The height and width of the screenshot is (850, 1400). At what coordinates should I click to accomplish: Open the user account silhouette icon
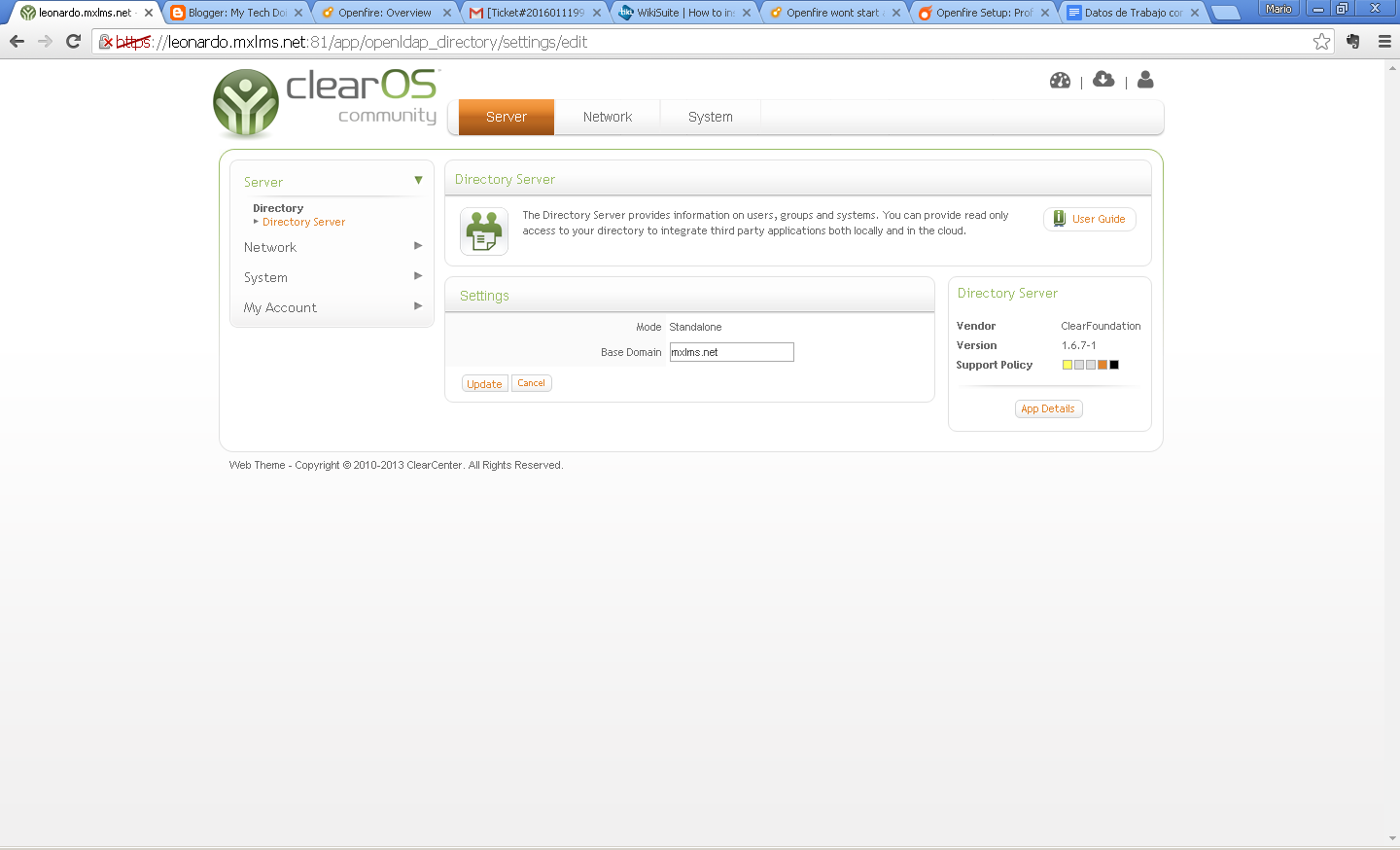pos(1145,79)
